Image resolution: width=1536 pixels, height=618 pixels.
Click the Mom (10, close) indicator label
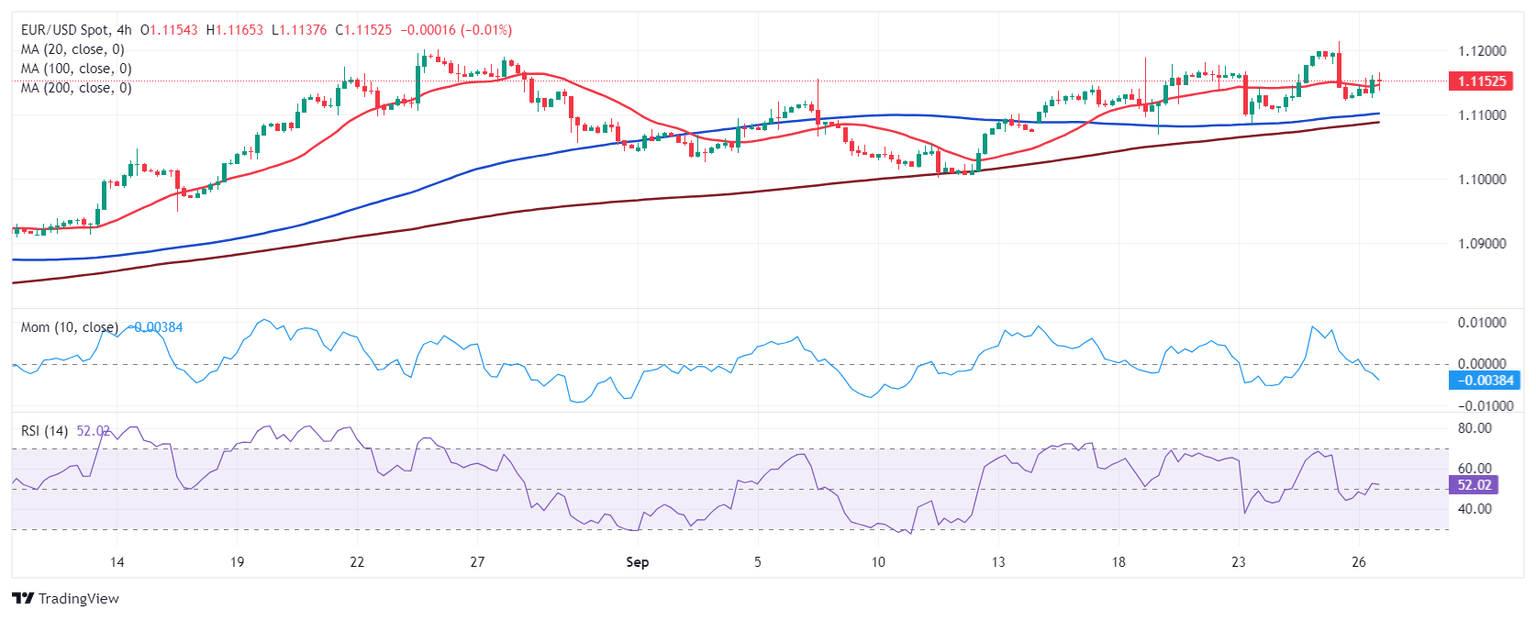click(70, 327)
